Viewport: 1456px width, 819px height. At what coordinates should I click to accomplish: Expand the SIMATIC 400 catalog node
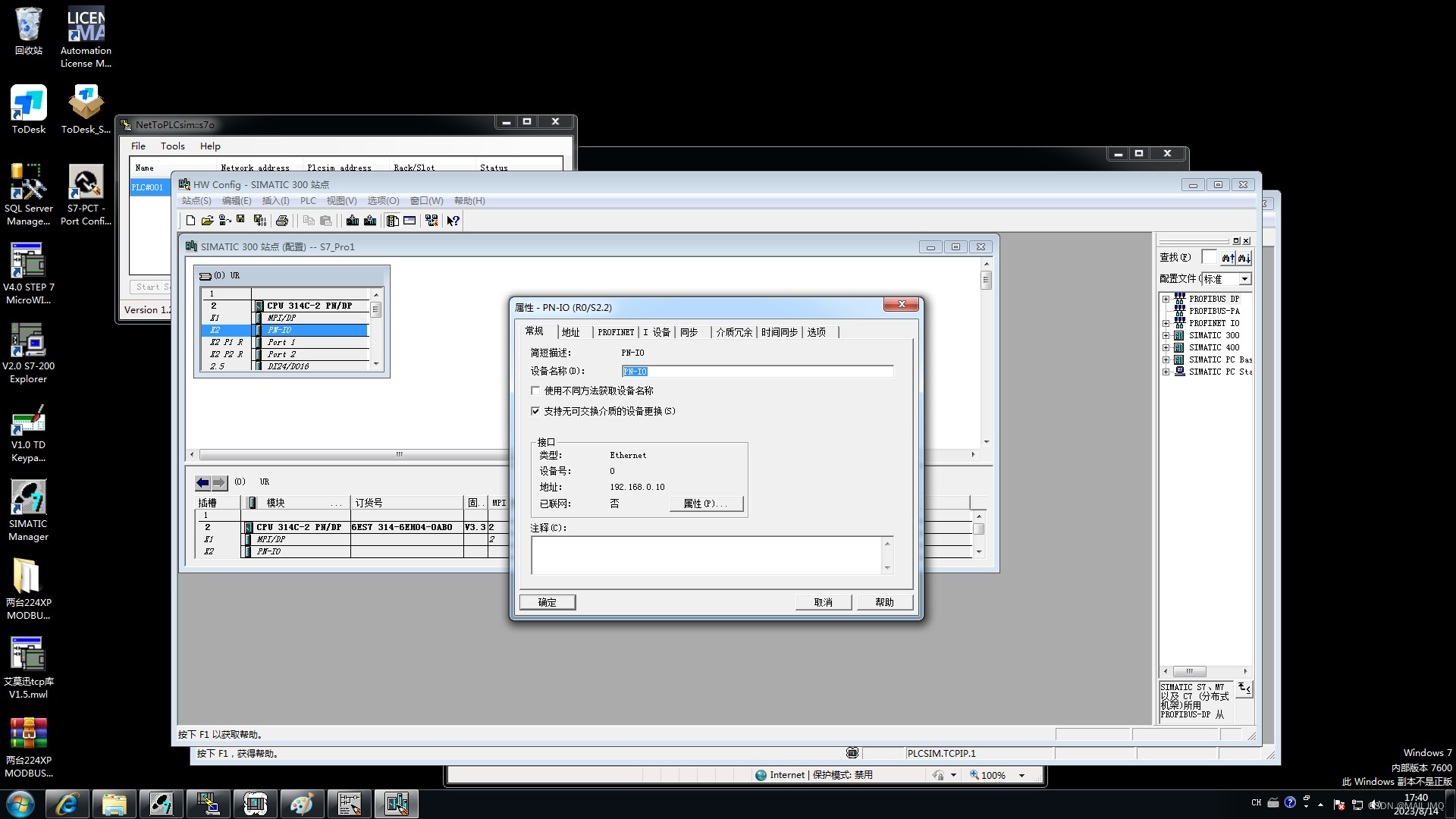point(1166,347)
